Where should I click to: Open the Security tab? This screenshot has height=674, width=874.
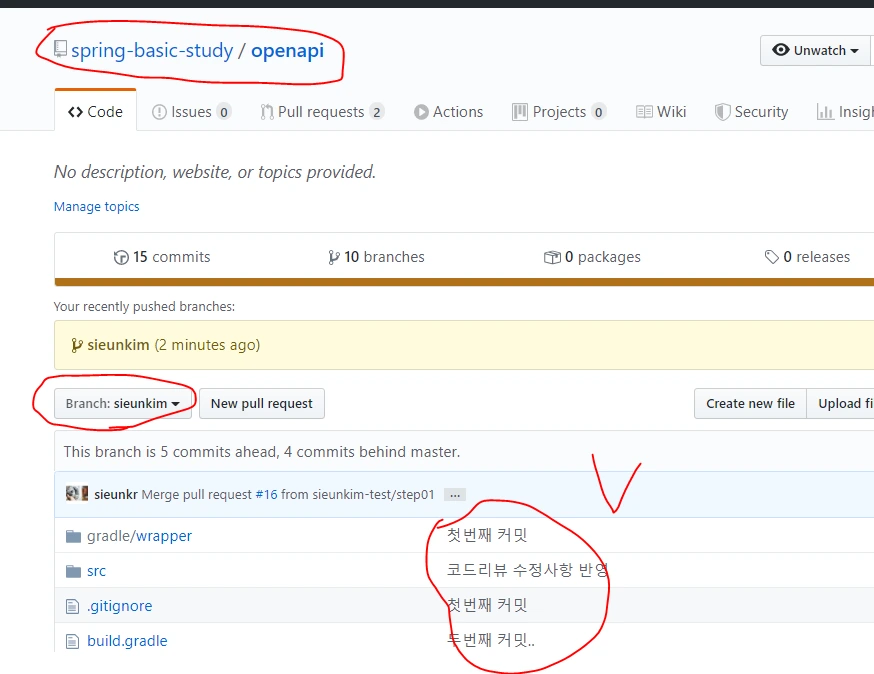click(x=751, y=112)
